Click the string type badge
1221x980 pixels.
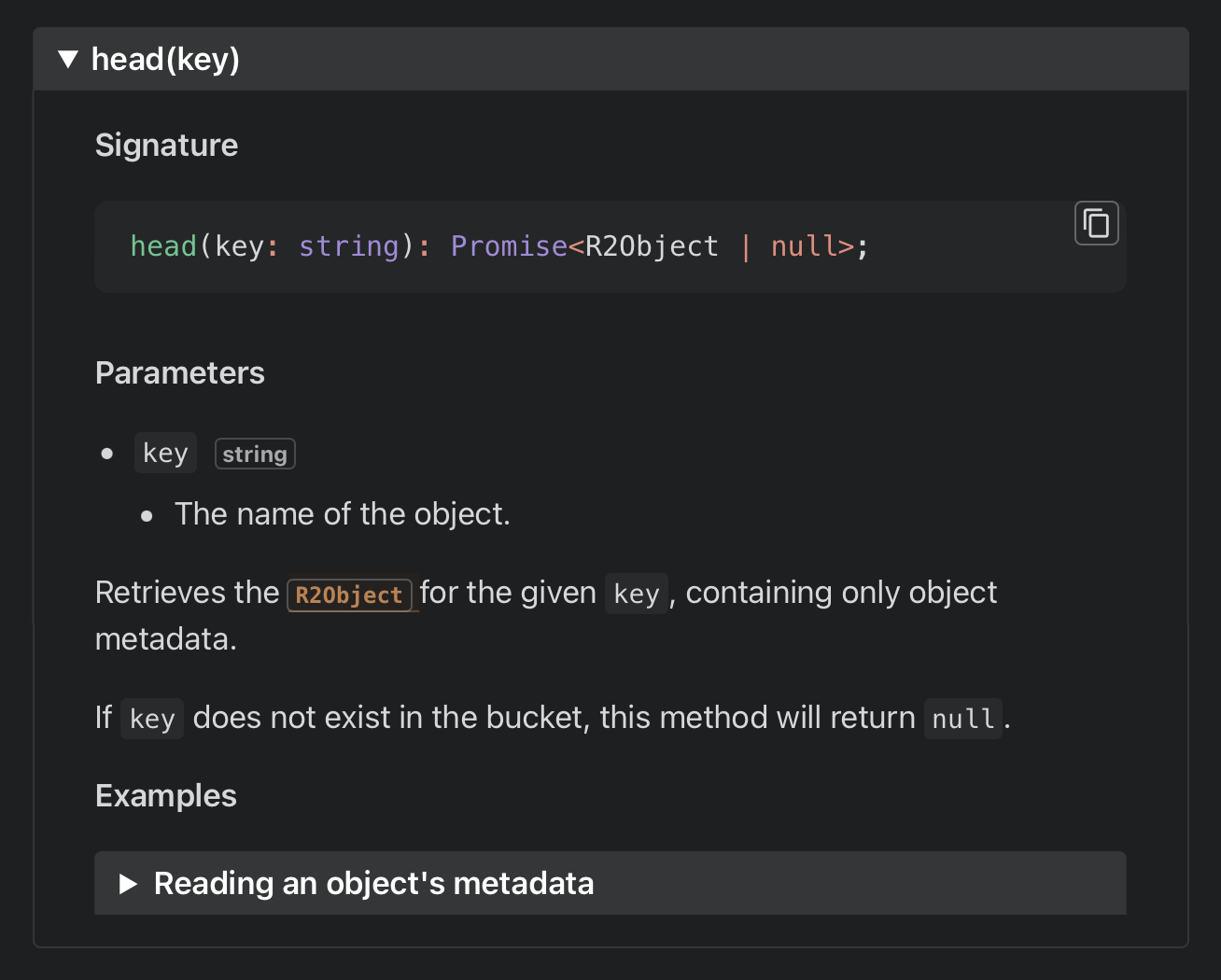pos(255,454)
